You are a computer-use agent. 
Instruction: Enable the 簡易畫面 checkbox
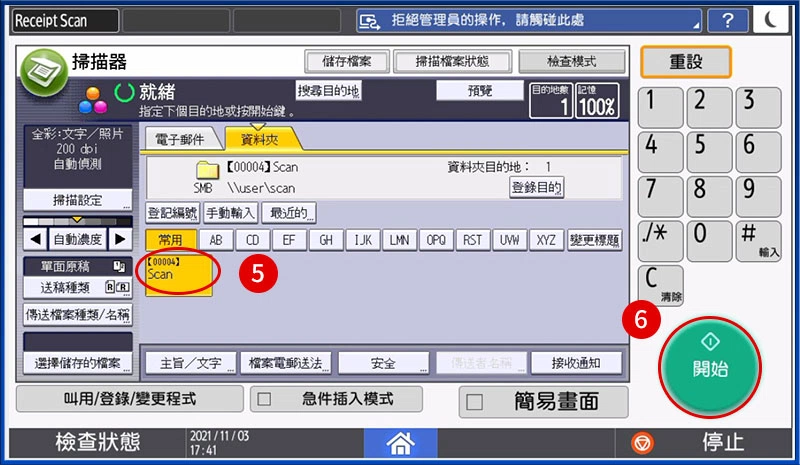pyautogui.click(x=475, y=402)
